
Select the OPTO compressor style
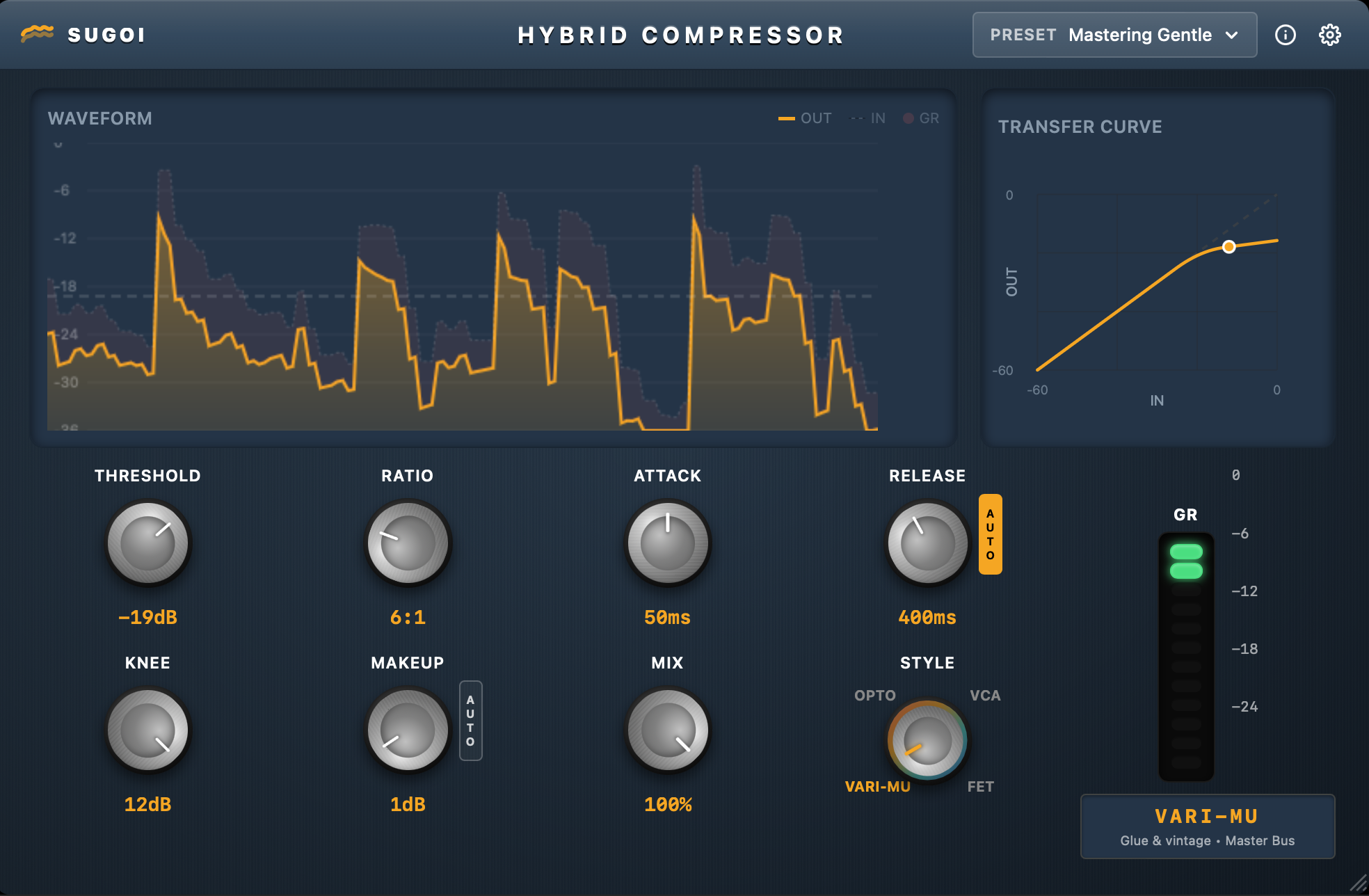click(874, 696)
